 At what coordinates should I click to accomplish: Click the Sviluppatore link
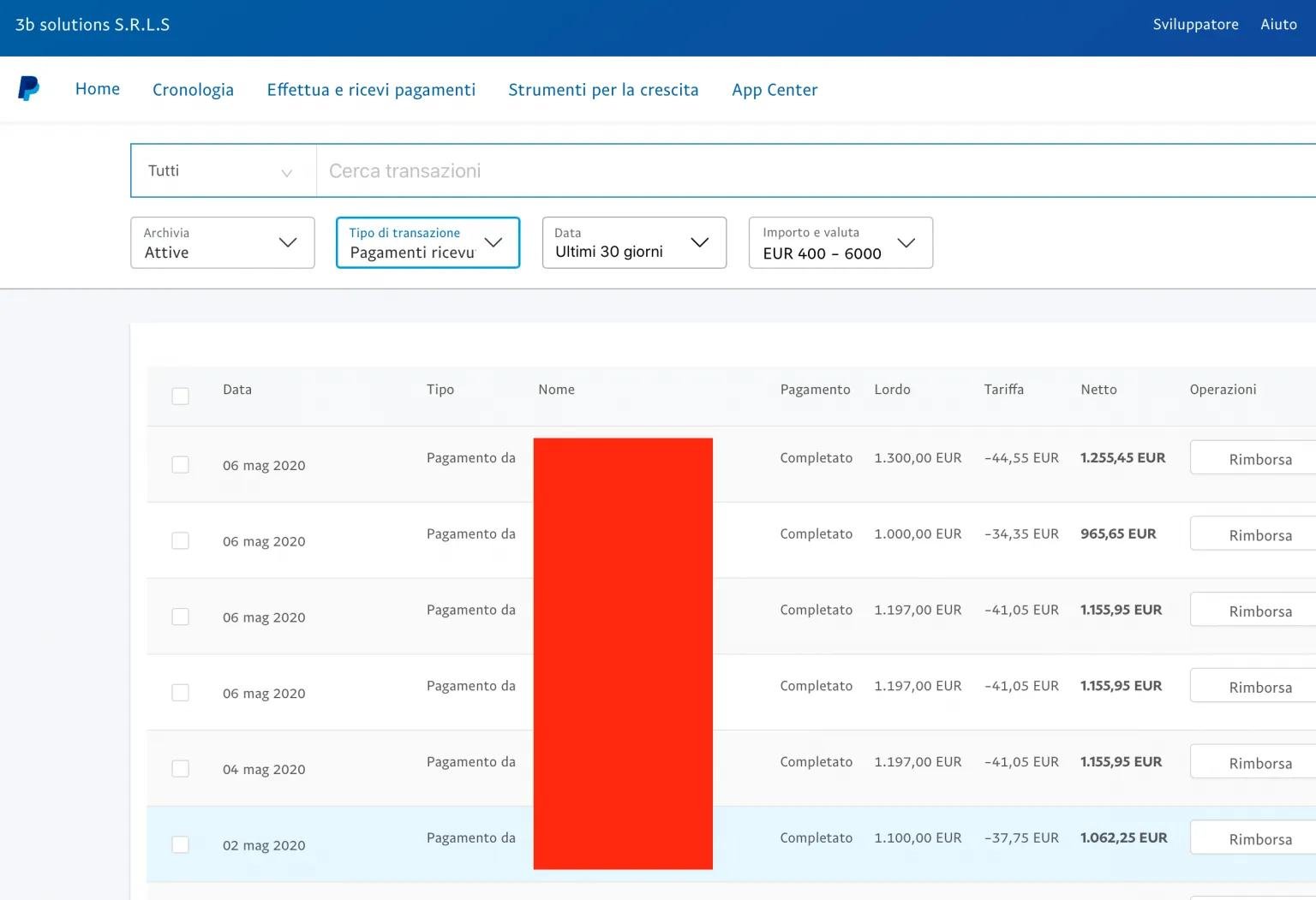click(x=1195, y=25)
